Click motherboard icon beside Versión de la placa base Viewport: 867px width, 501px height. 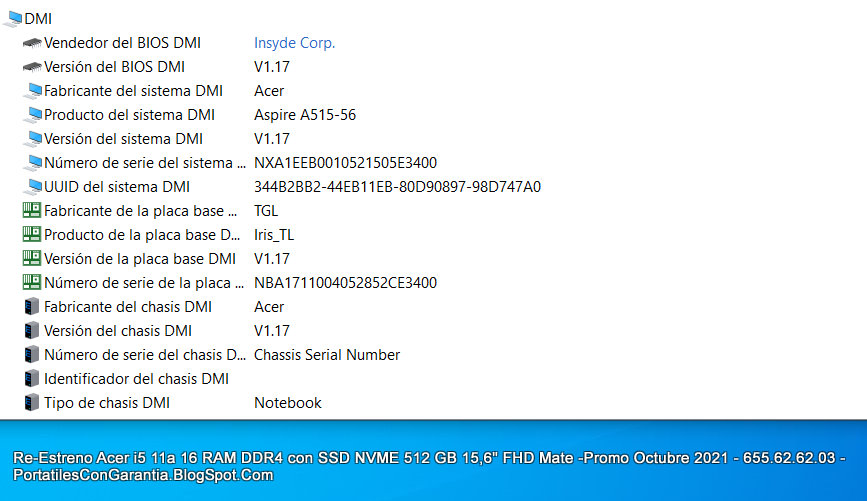(32, 258)
